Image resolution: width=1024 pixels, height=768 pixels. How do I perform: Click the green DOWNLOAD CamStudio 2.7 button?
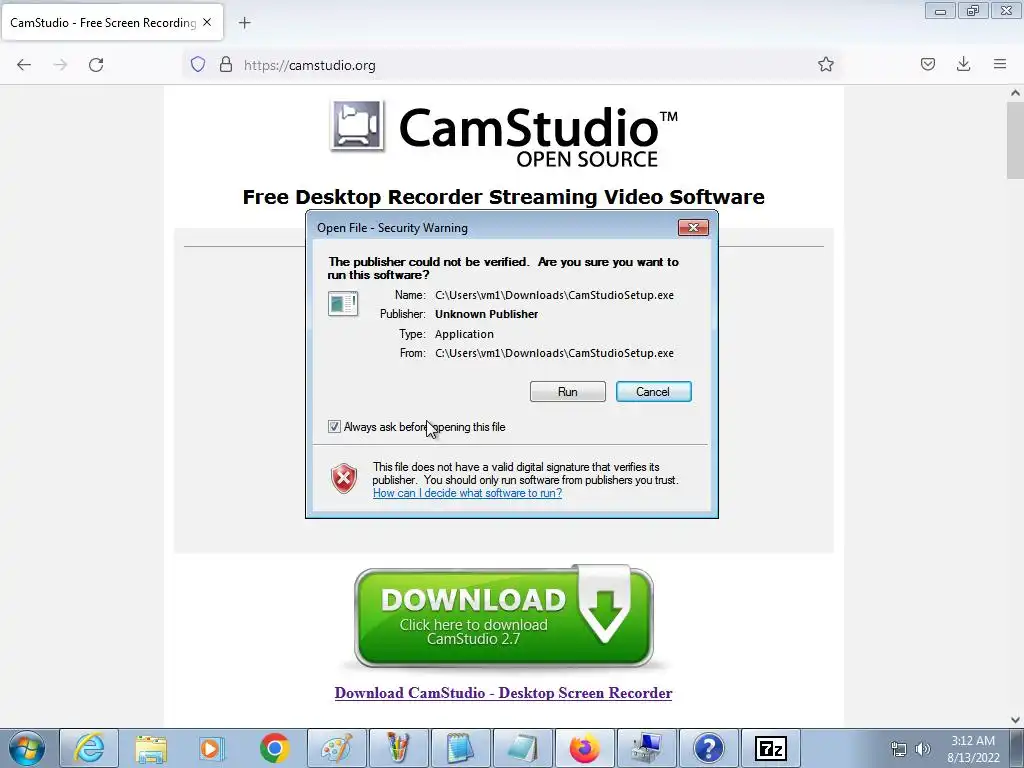504,617
